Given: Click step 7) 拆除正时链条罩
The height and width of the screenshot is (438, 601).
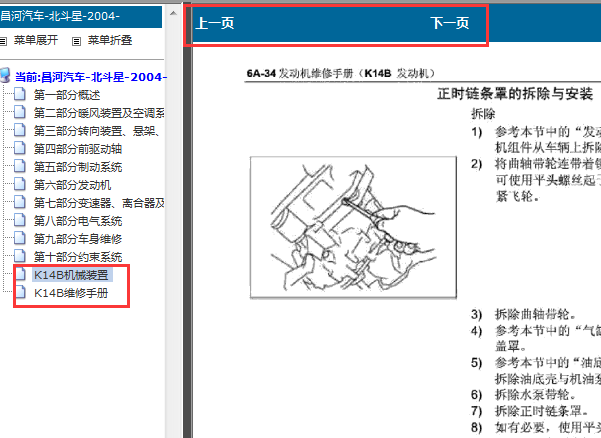Looking at the screenshot, I should click(x=530, y=411).
